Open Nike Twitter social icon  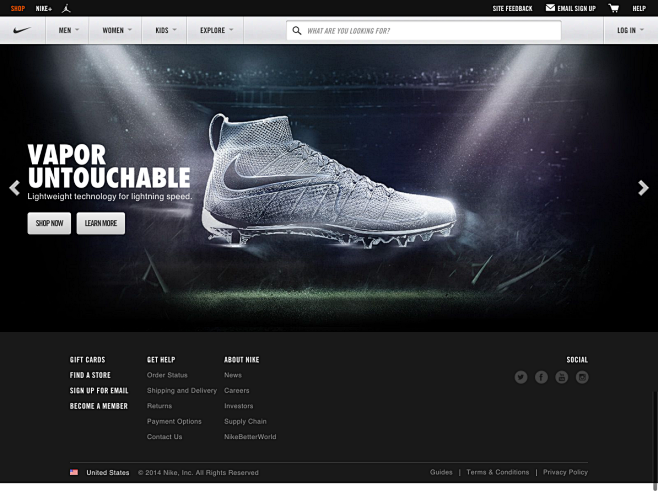[x=521, y=377]
